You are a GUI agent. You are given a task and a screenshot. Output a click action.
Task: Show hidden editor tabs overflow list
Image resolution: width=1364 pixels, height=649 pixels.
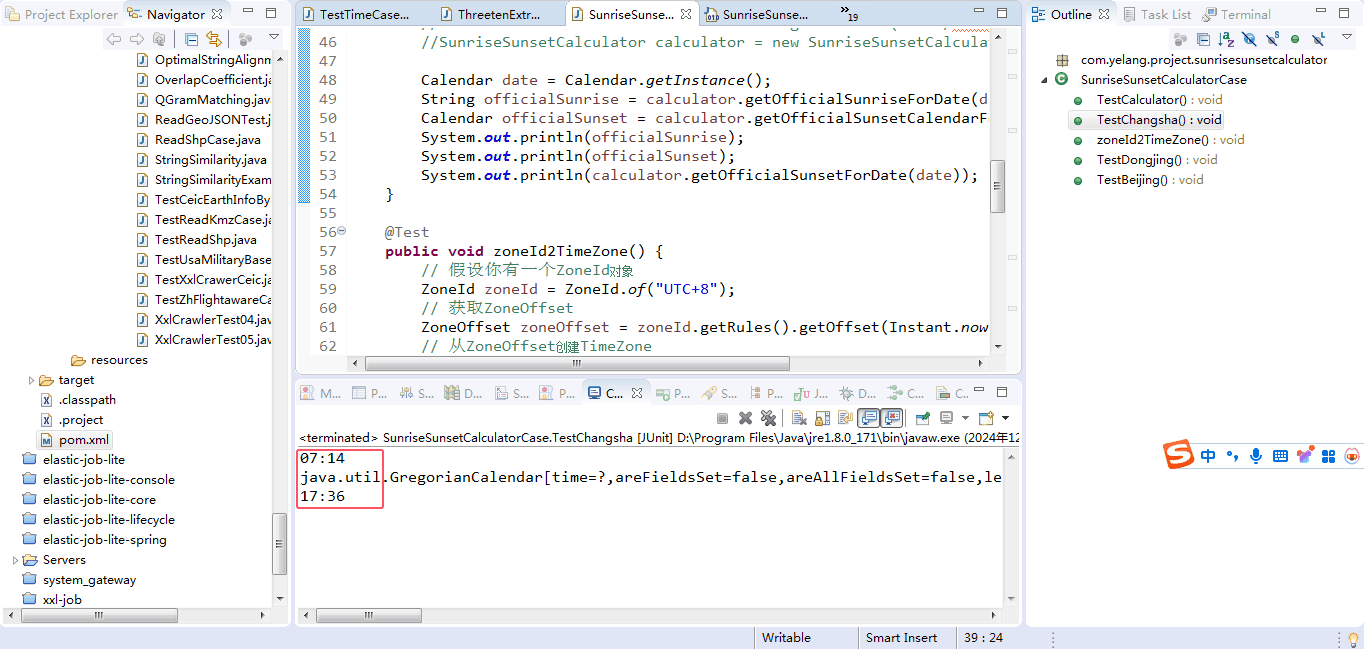click(849, 14)
